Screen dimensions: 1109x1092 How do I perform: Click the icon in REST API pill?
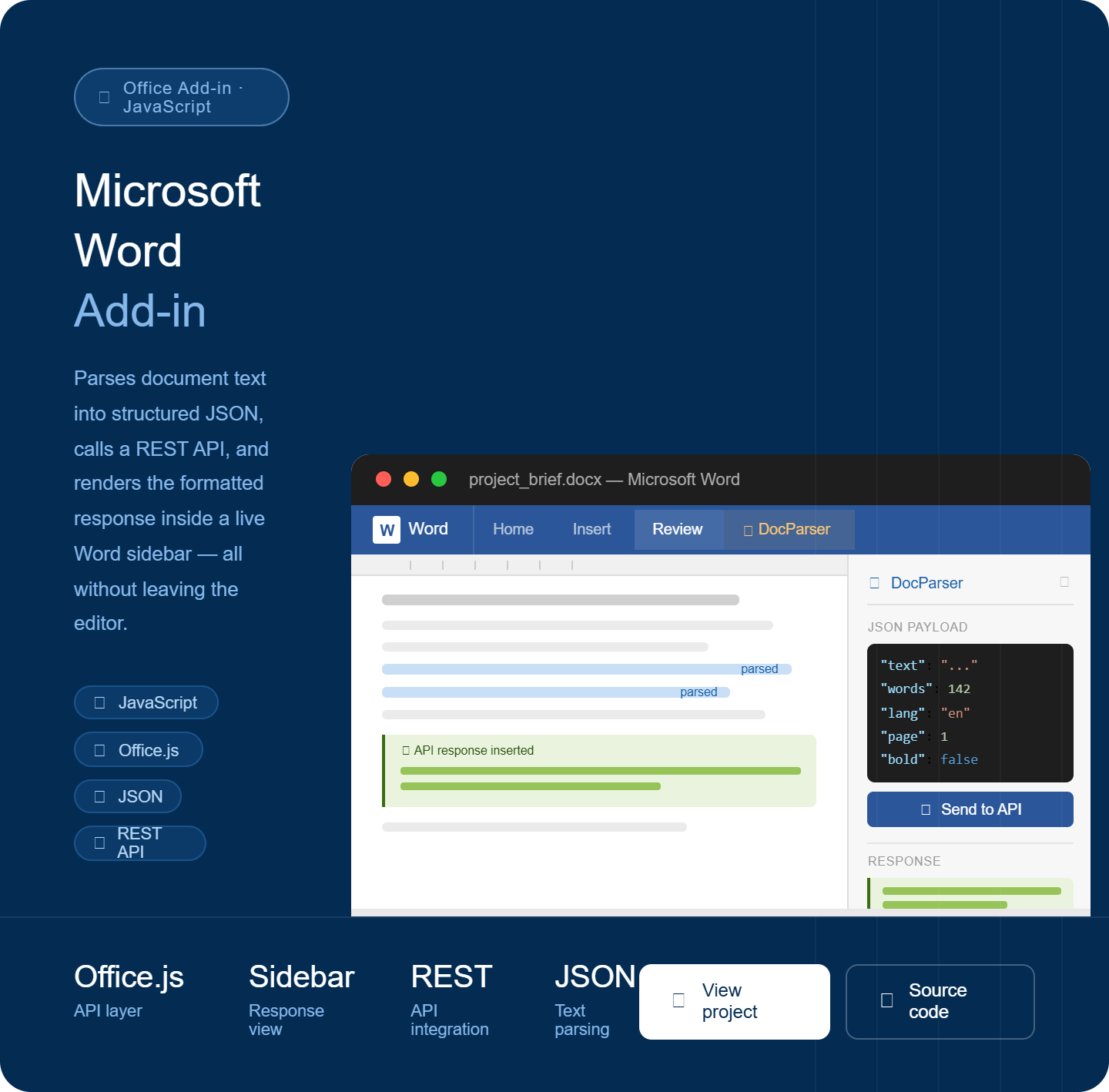(99, 842)
